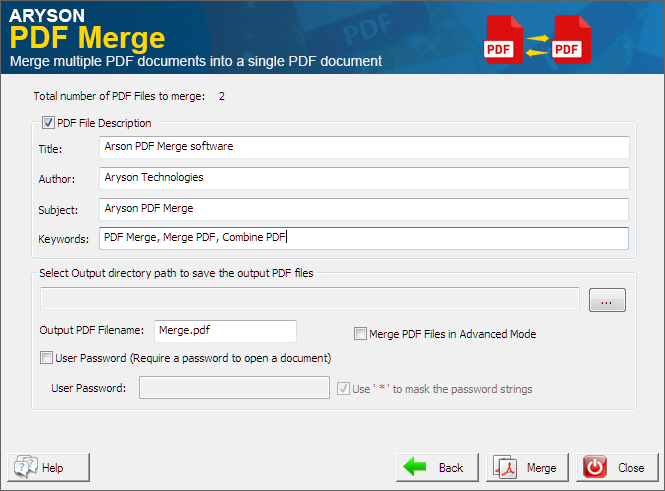665x491 pixels.
Task: Click the 'Keywords:' label
Action: (64, 239)
